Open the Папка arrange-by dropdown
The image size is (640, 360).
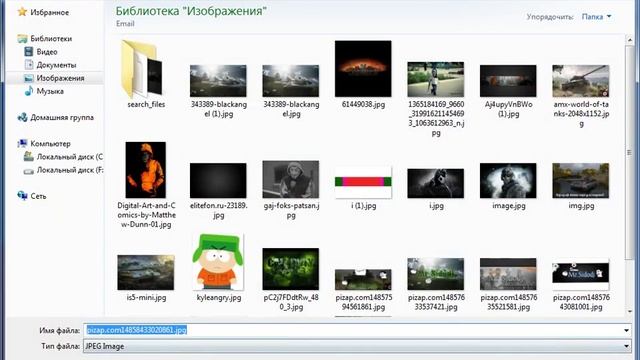pos(596,17)
